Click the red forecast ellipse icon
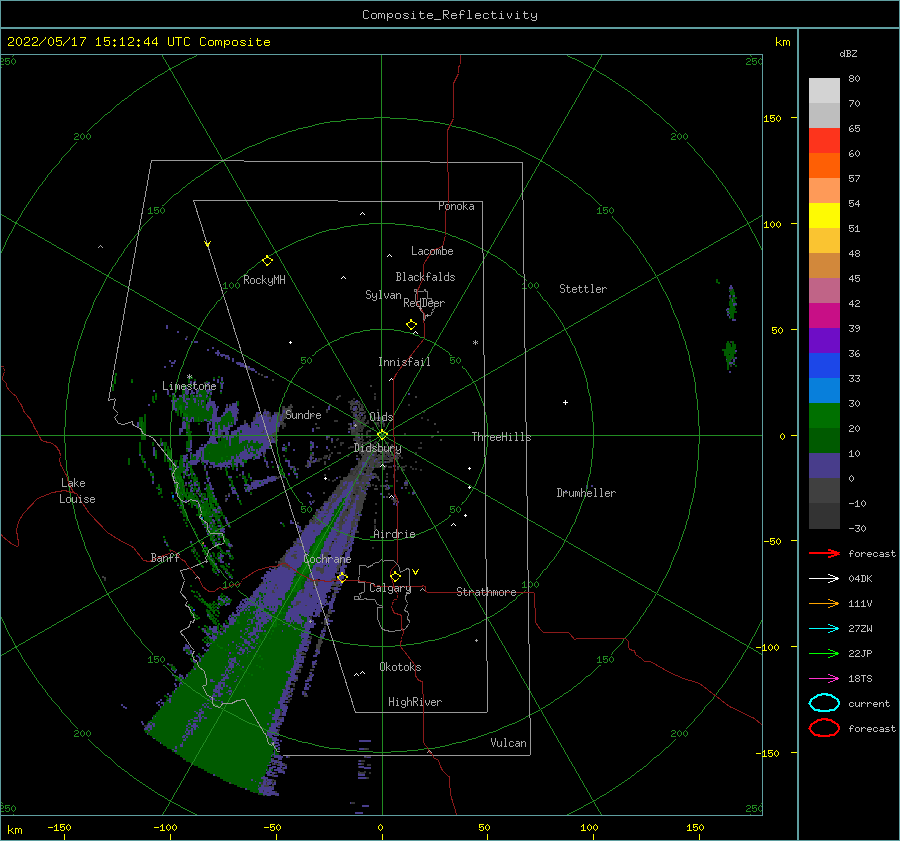 (x=824, y=728)
